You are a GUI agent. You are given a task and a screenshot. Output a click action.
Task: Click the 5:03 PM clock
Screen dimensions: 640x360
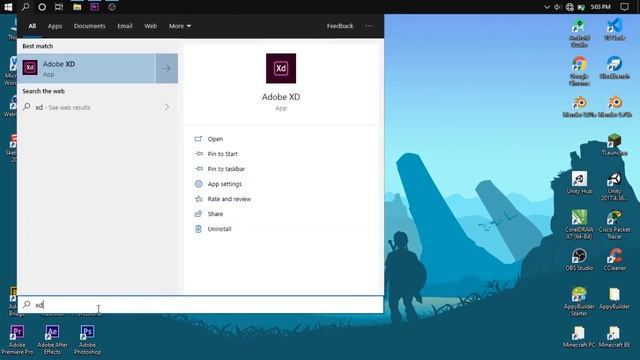pyautogui.click(x=600, y=7)
